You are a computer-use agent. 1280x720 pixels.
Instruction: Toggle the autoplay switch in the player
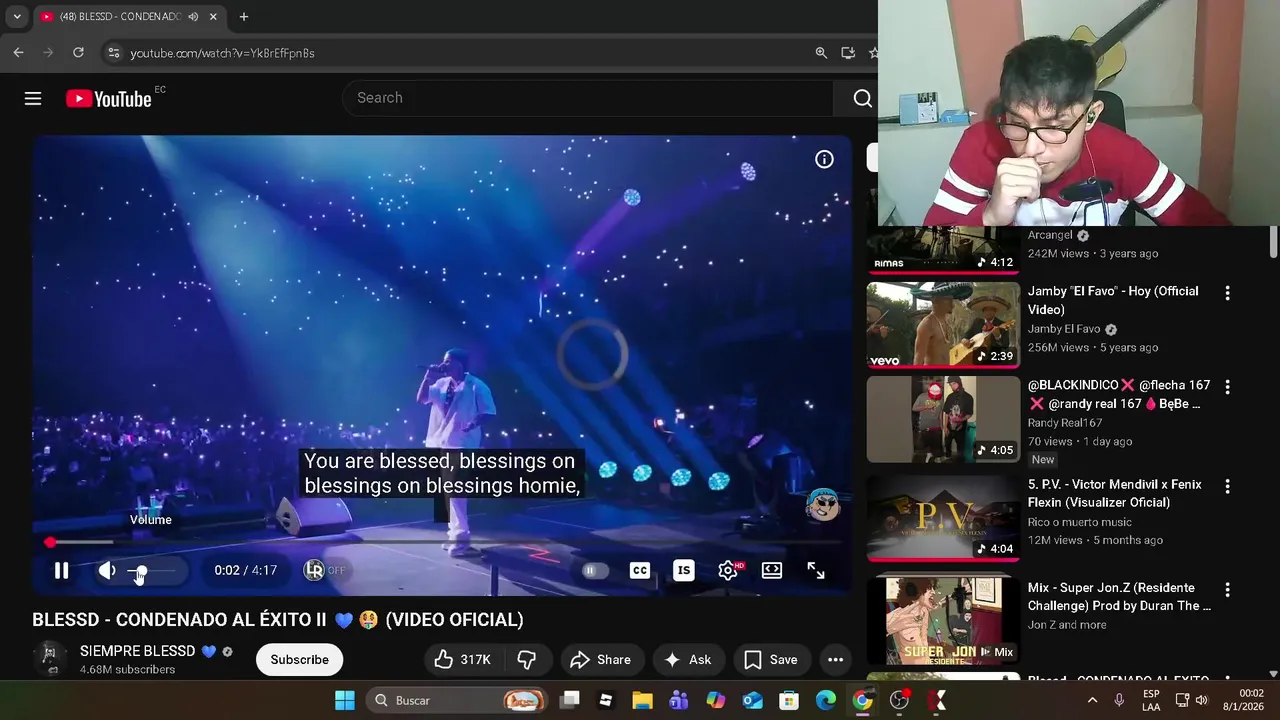[595, 570]
